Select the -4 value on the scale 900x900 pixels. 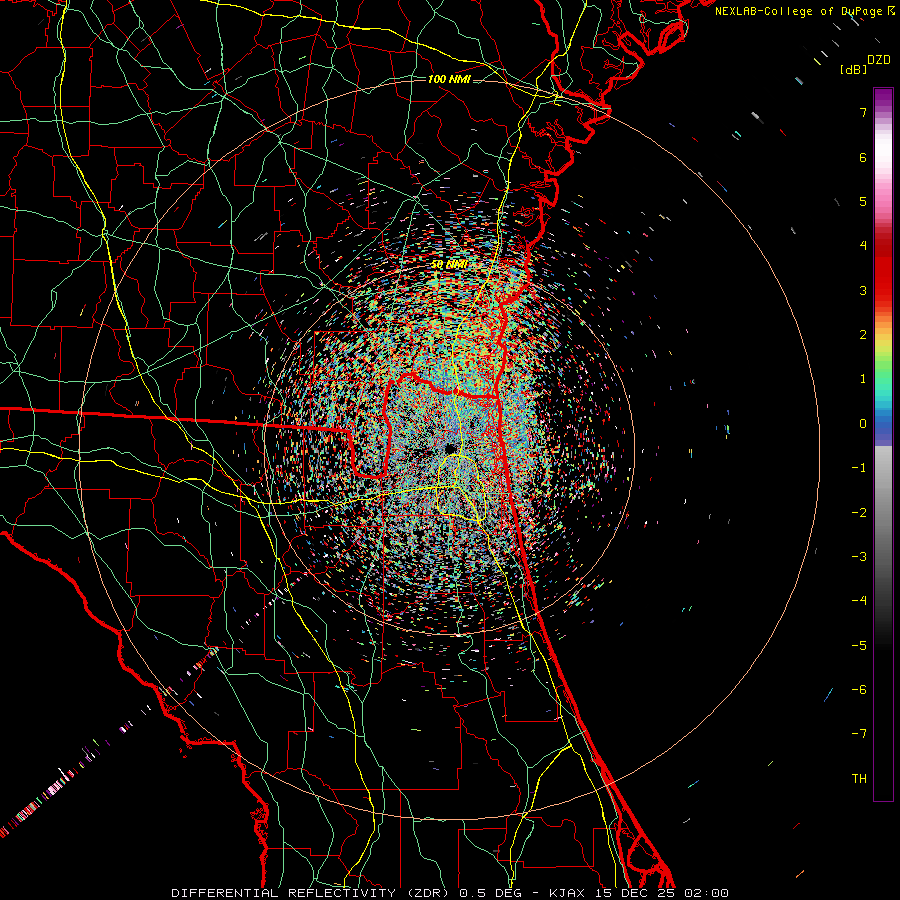tap(859, 601)
